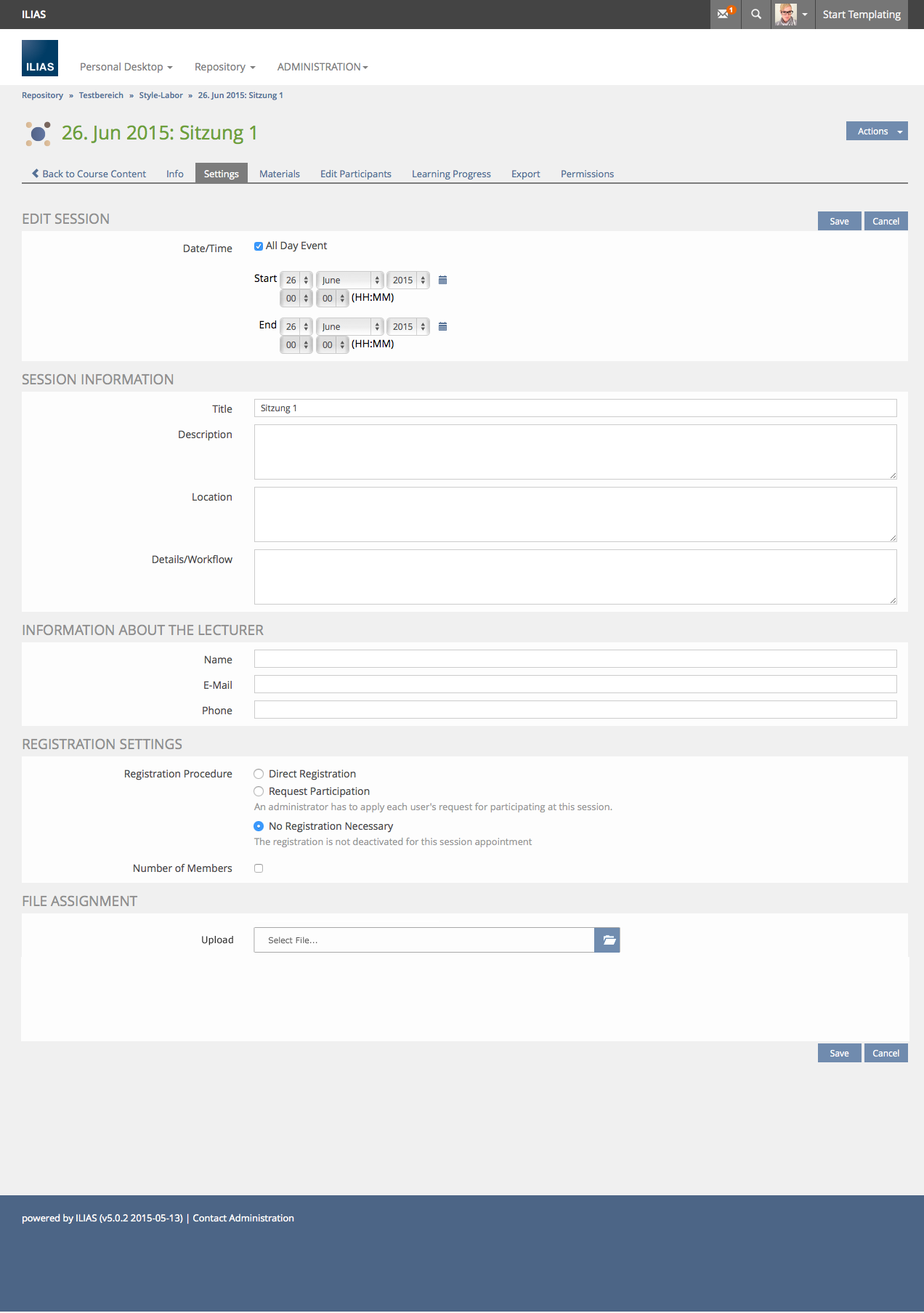This screenshot has width=924, height=1313.
Task: Click the file upload folder icon
Action: 607,940
